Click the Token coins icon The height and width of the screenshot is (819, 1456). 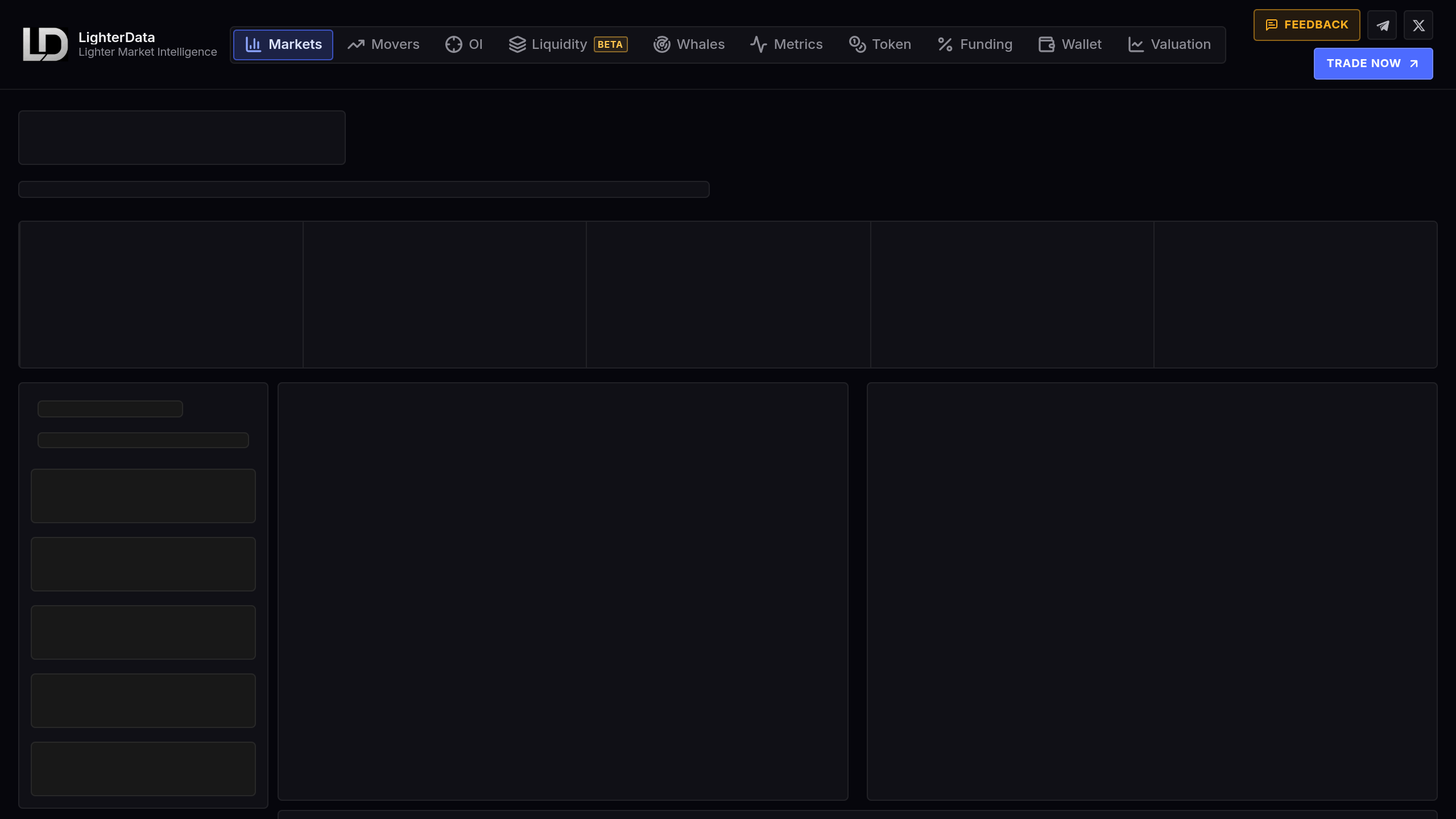[857, 44]
